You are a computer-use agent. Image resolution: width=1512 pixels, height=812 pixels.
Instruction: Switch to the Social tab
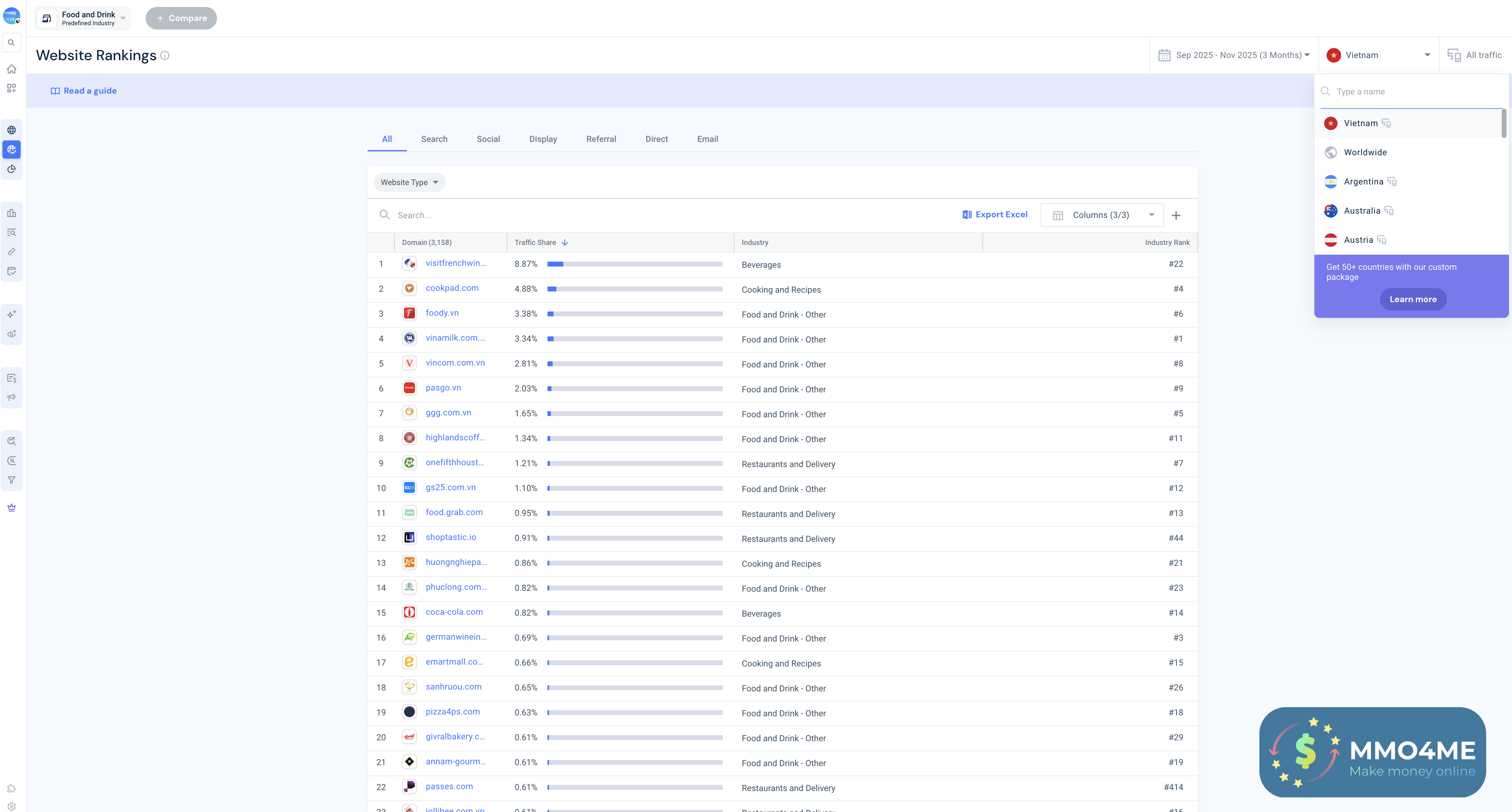pos(488,139)
